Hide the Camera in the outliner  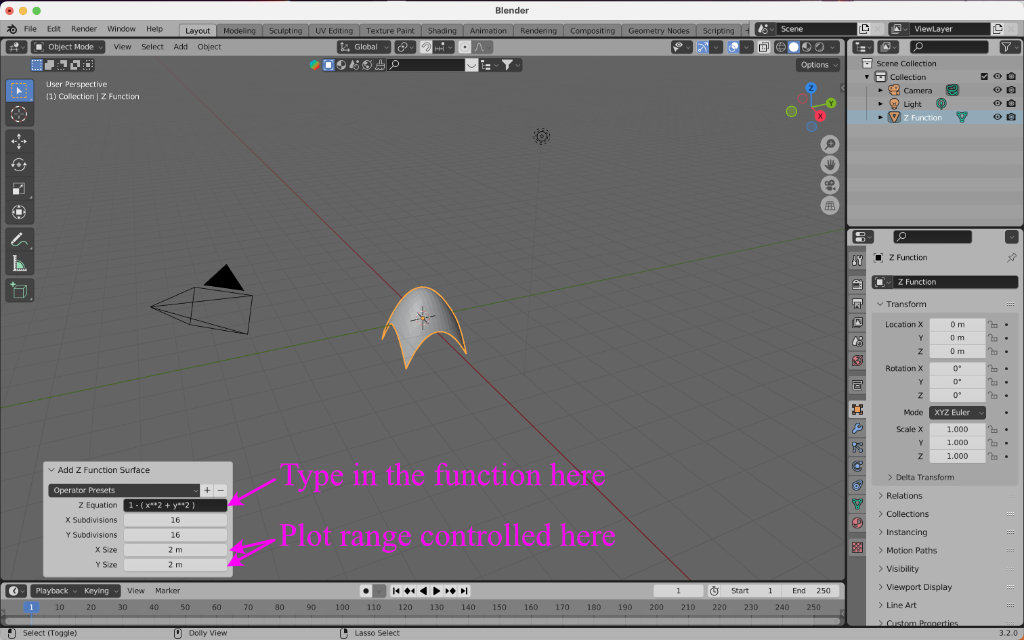pyautogui.click(x=997, y=90)
